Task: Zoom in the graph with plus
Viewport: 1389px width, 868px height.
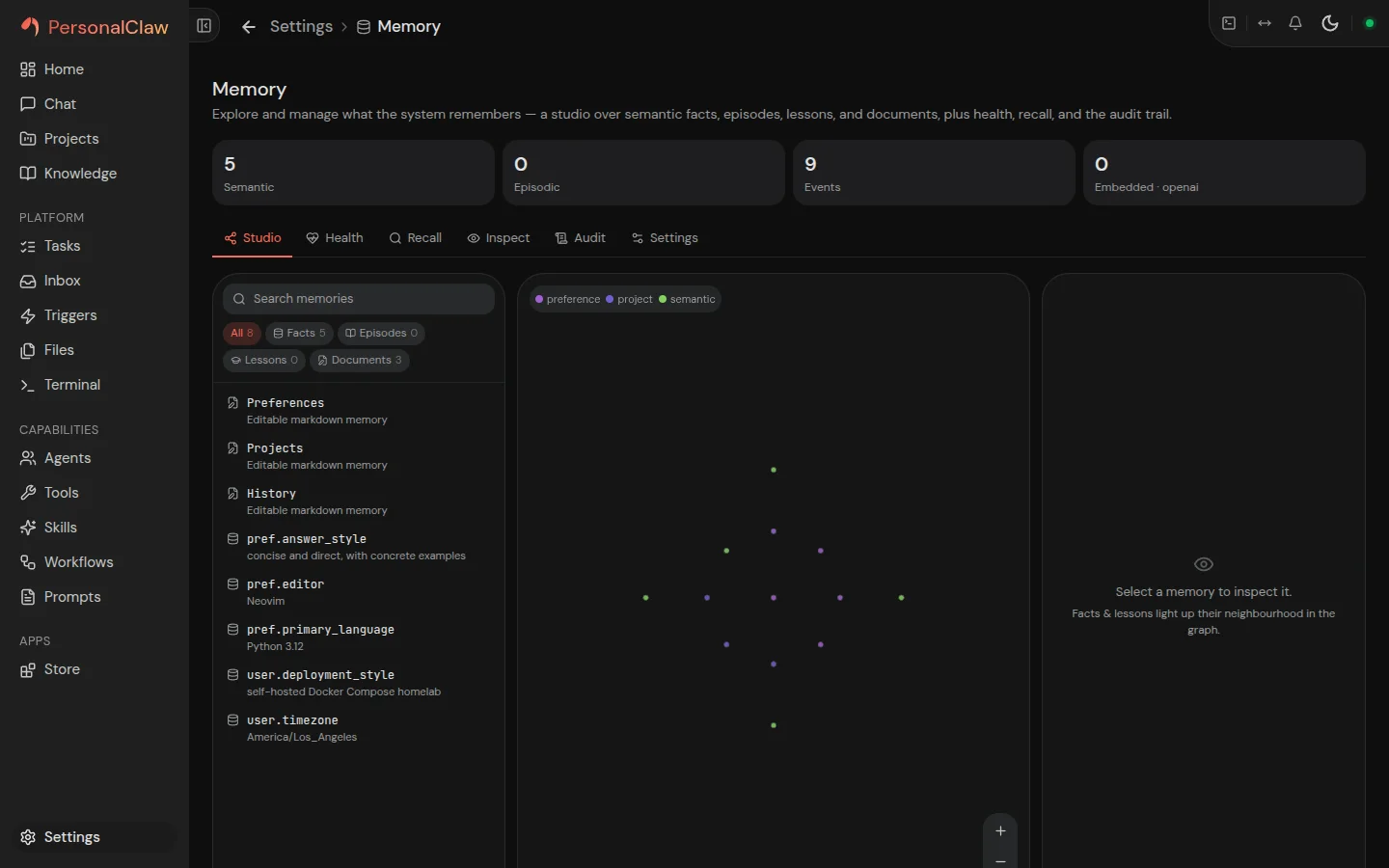Action: pos(1000,830)
